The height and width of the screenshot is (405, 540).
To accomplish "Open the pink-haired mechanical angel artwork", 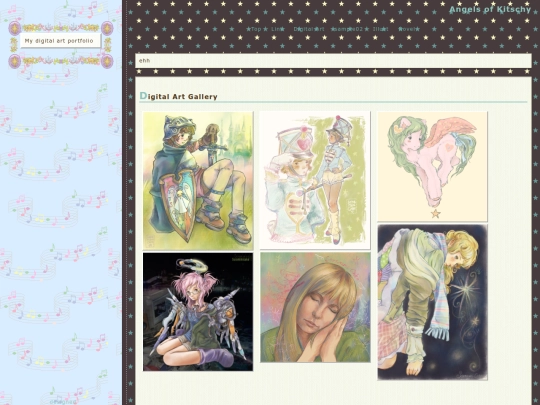I will pyautogui.click(x=198, y=312).
